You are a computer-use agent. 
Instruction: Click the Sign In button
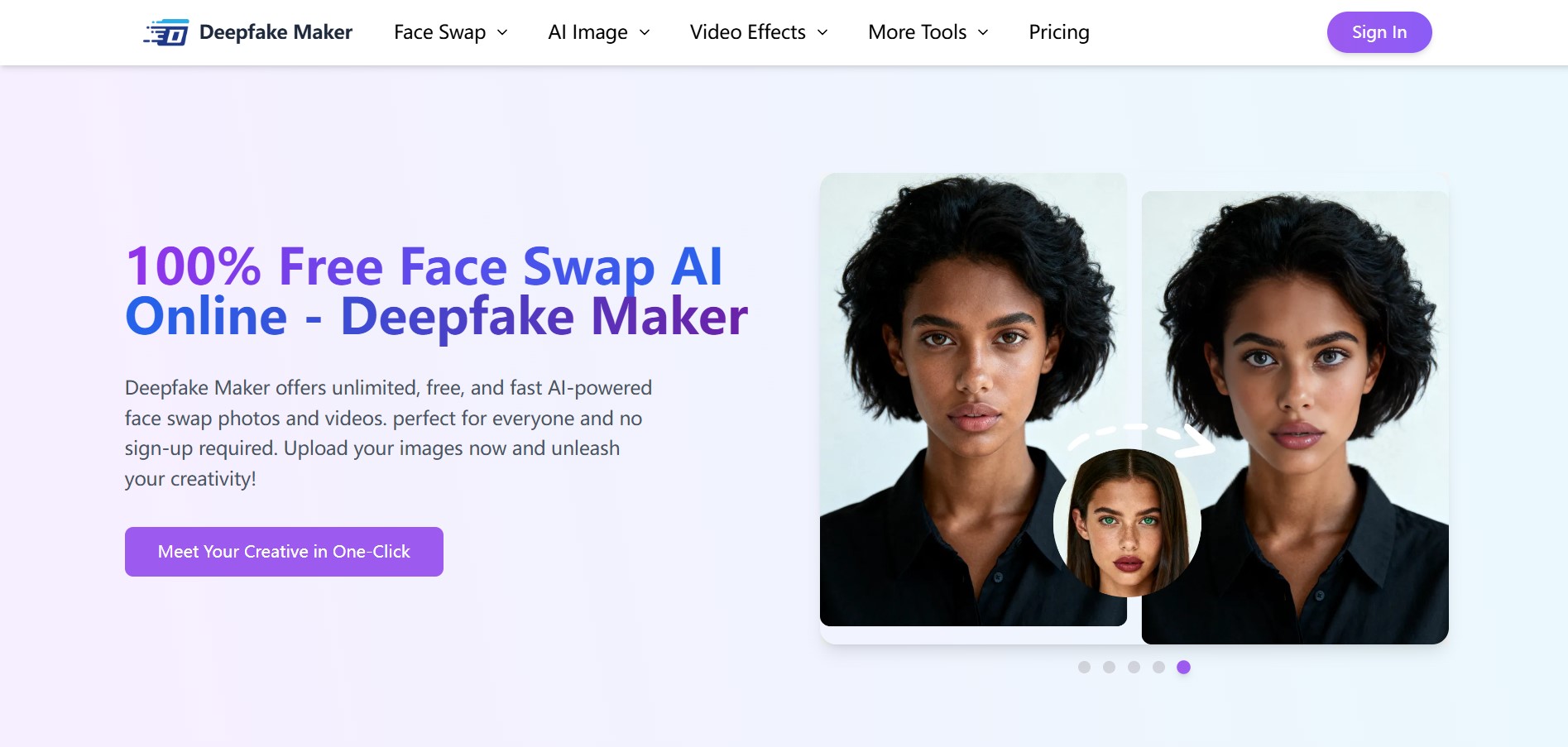(x=1379, y=32)
